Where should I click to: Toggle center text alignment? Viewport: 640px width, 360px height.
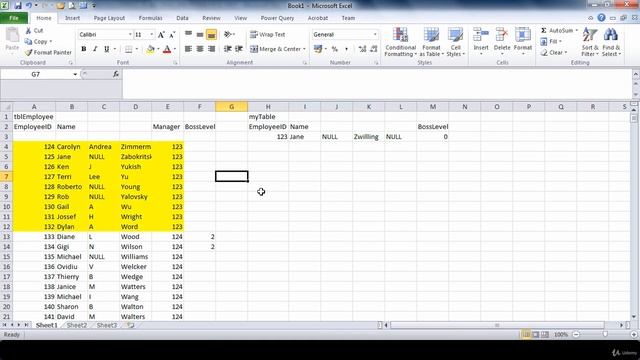click(x=200, y=49)
